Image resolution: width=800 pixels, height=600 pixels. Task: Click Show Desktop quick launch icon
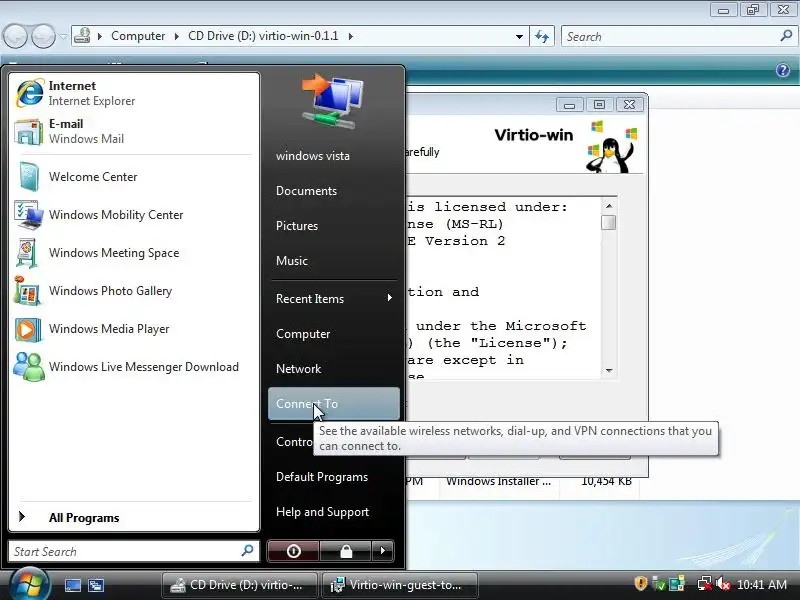pos(72,585)
